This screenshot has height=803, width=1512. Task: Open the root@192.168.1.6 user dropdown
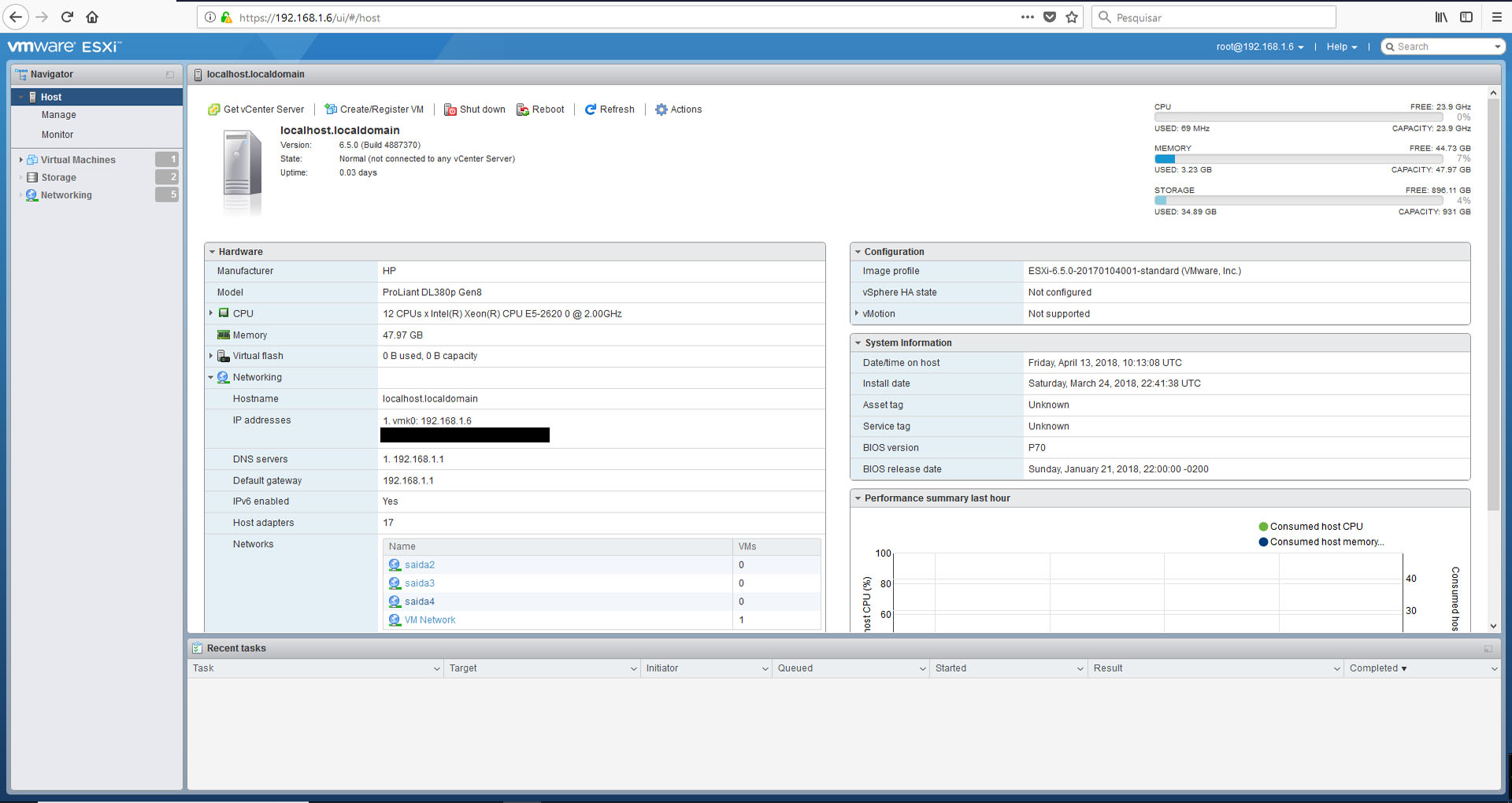pyautogui.click(x=1260, y=47)
